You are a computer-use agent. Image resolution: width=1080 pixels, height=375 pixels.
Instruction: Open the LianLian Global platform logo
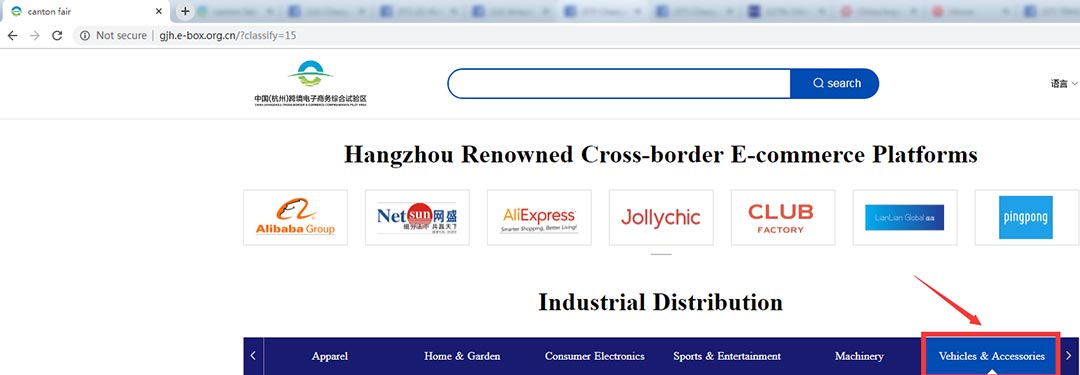coord(905,217)
